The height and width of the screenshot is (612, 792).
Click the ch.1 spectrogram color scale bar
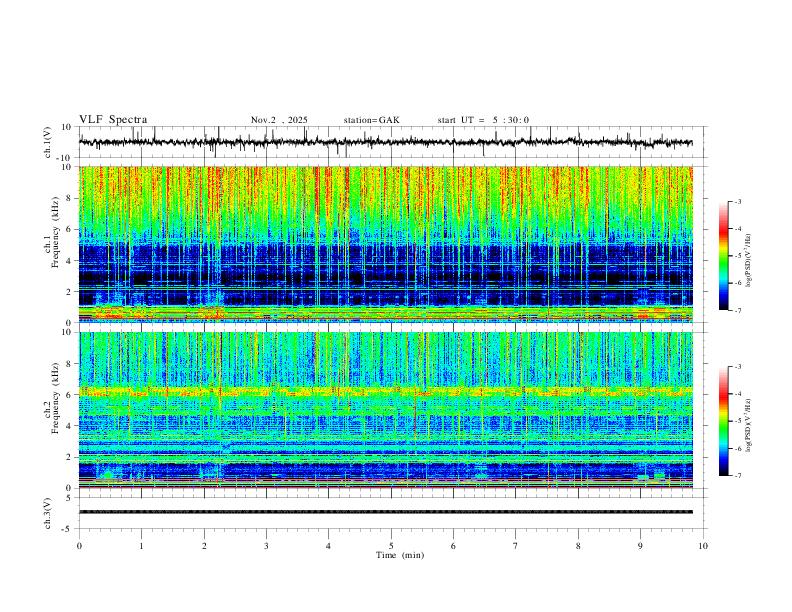[723, 256]
